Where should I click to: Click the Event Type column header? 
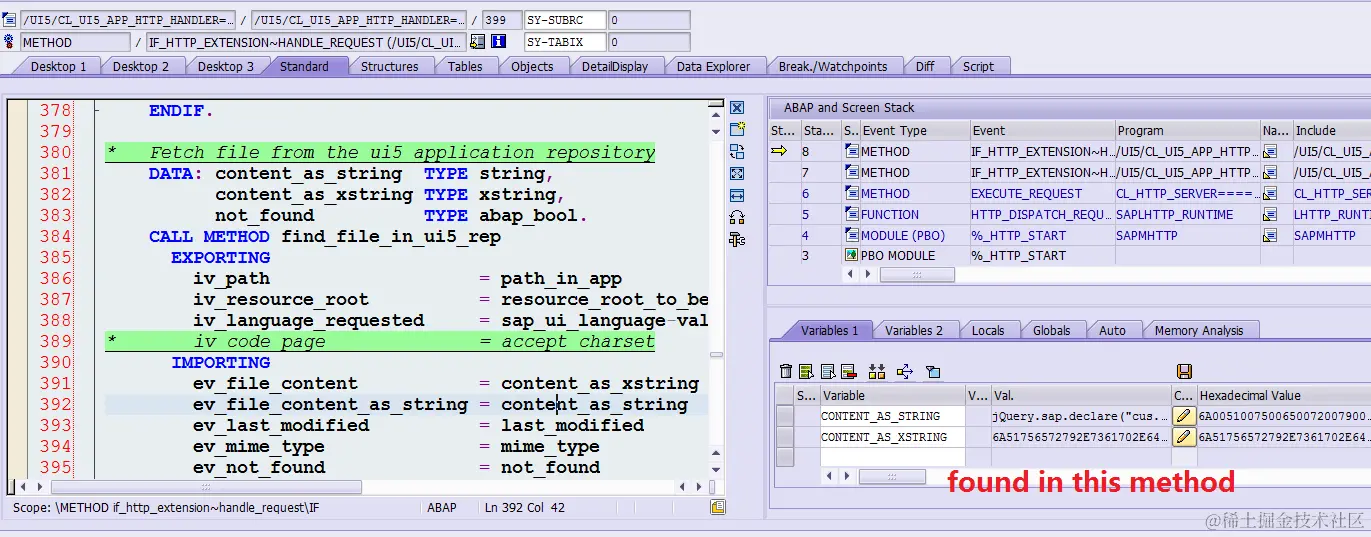(x=914, y=130)
